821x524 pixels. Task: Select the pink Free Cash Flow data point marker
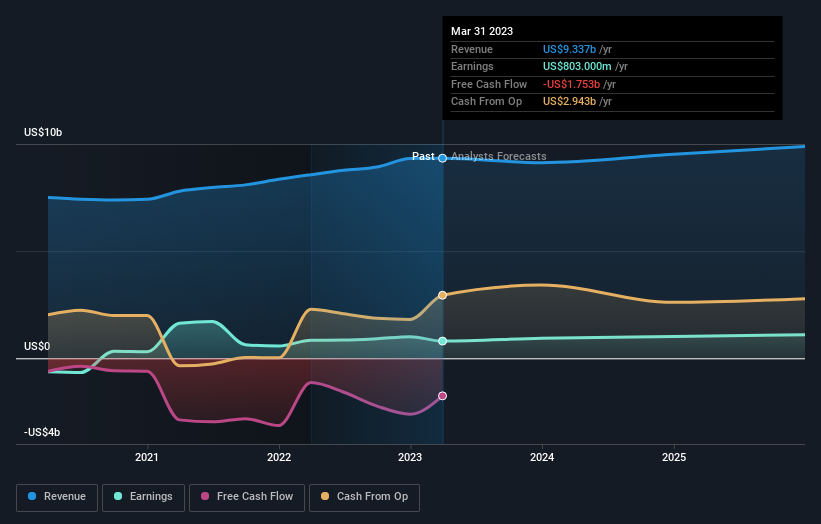442,396
